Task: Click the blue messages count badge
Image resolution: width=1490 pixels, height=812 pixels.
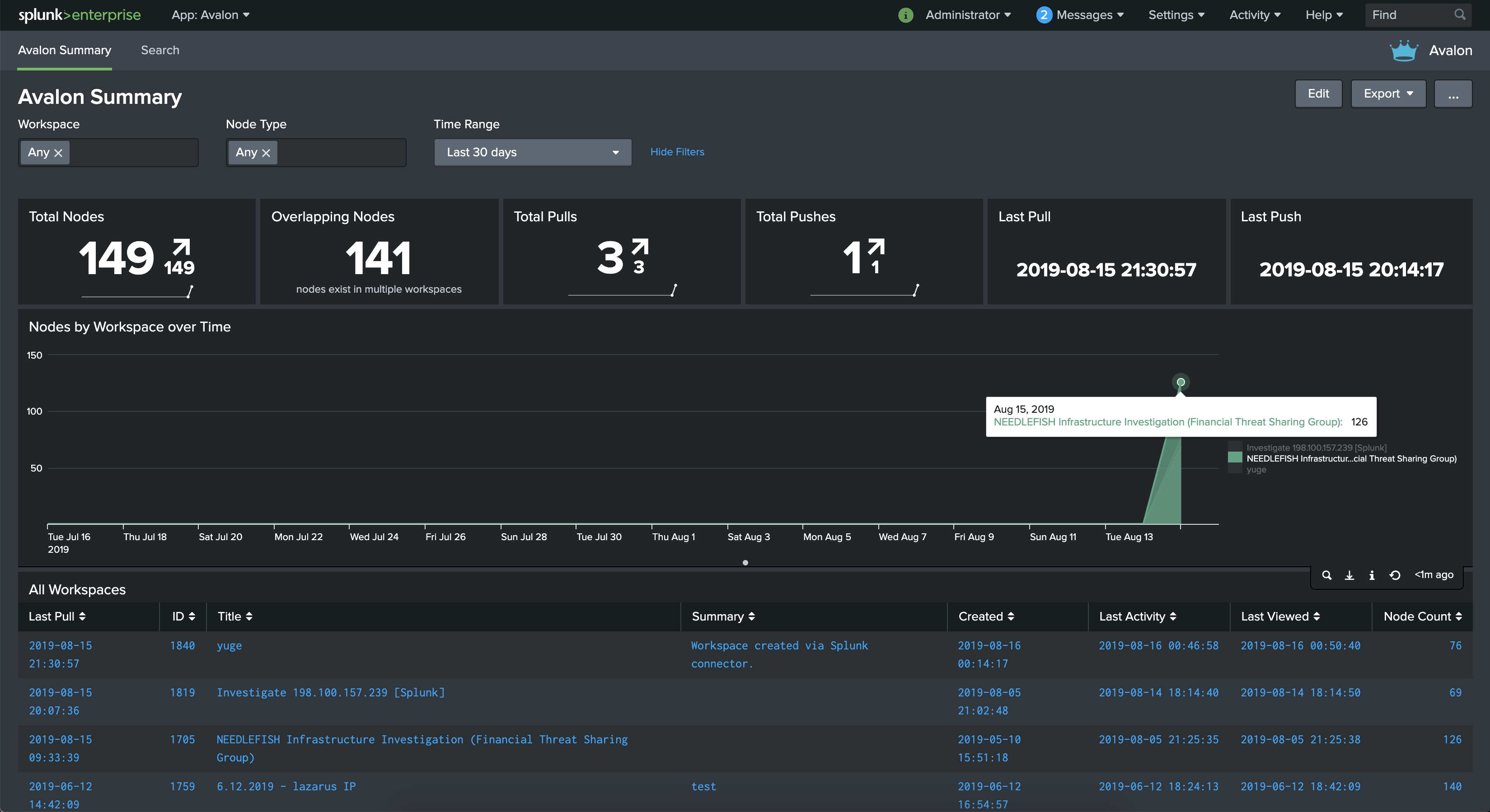Action: click(1044, 15)
